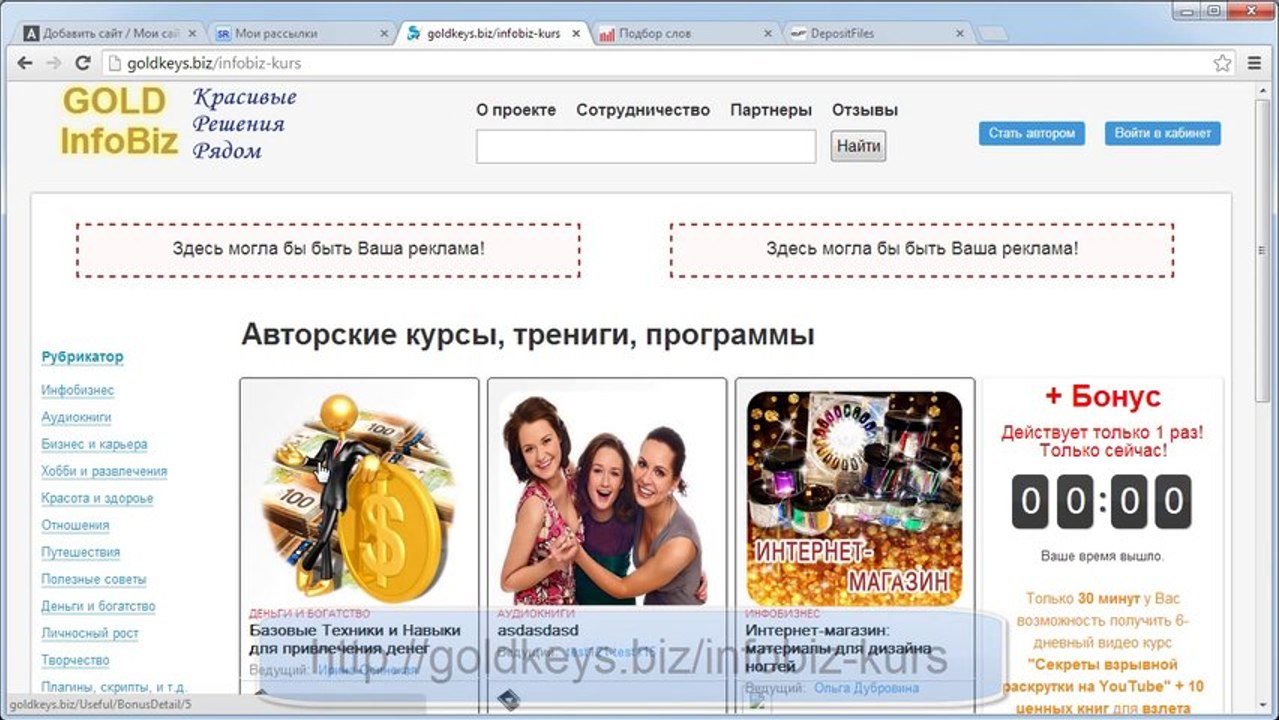Screen dimensions: 1279x720
Task: Open 'Деньги и богатство' sidebar category
Action: coord(98,606)
